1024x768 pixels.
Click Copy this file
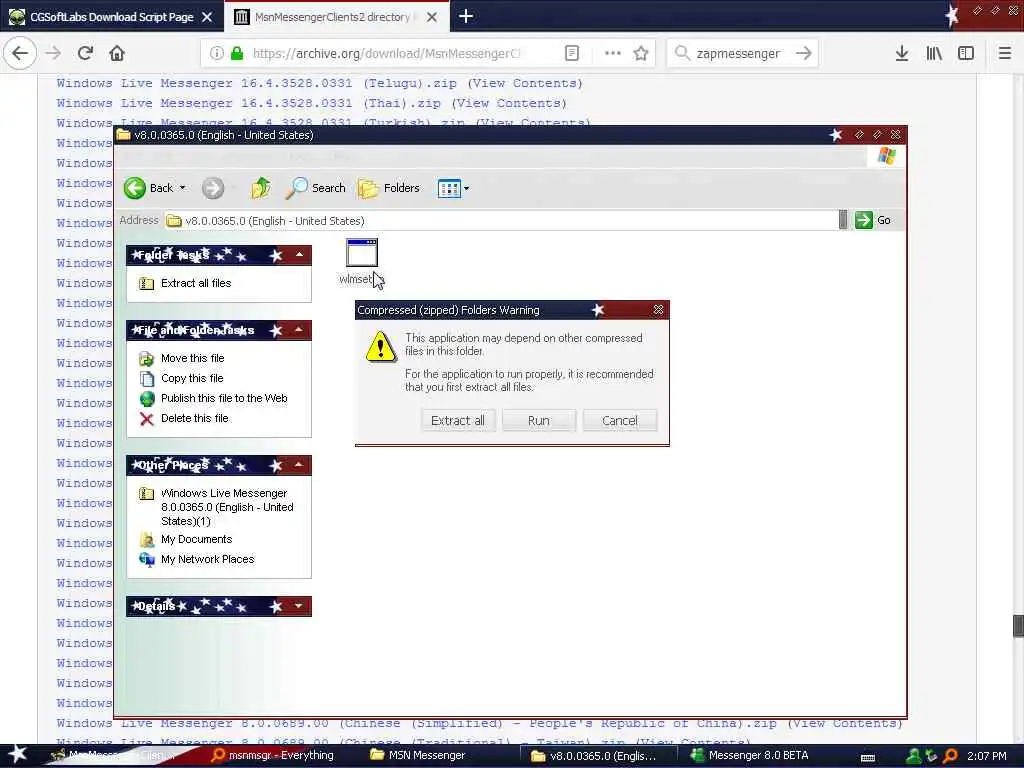click(x=192, y=378)
